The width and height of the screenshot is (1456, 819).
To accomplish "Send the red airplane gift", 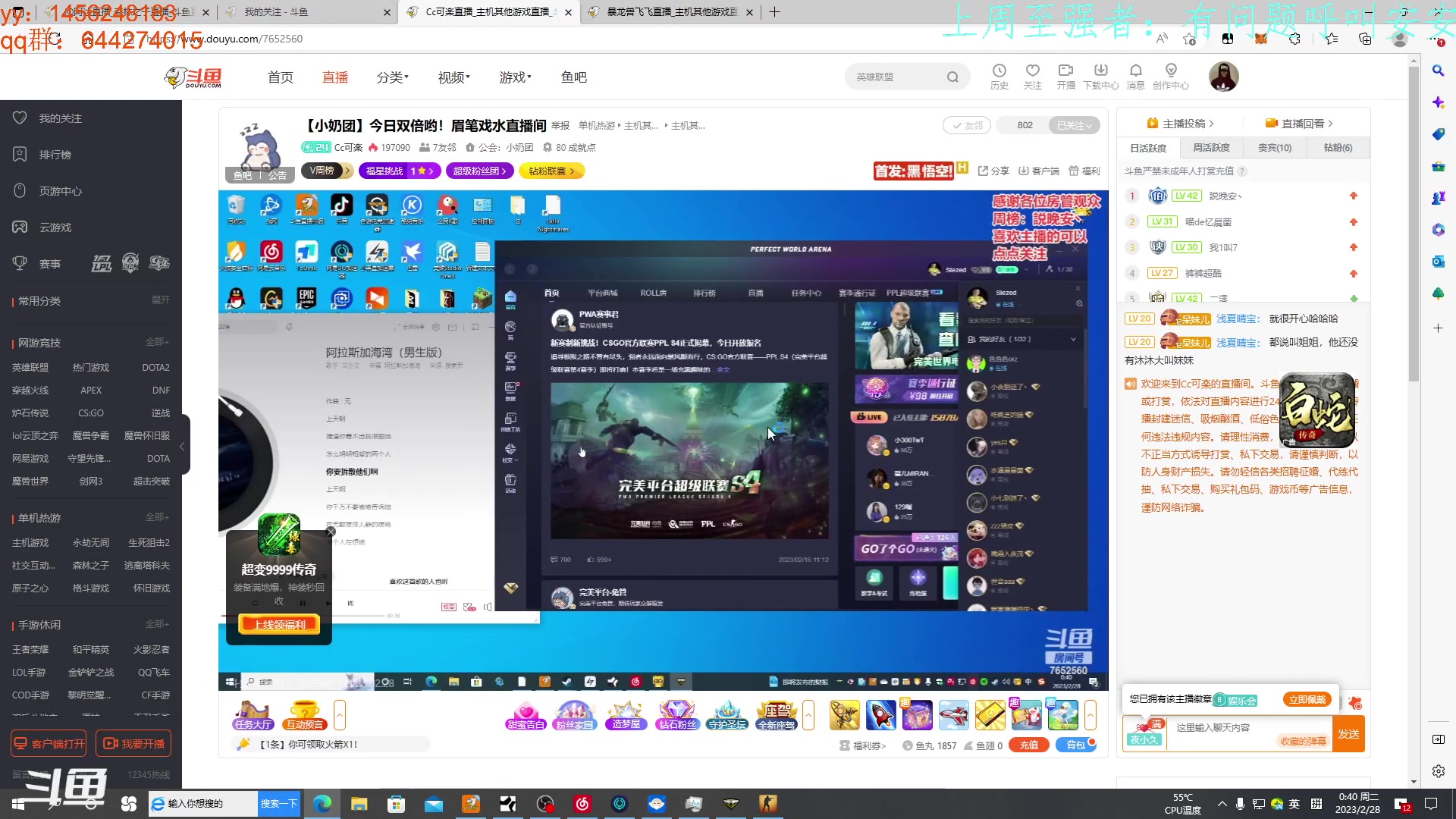I will [x=953, y=715].
